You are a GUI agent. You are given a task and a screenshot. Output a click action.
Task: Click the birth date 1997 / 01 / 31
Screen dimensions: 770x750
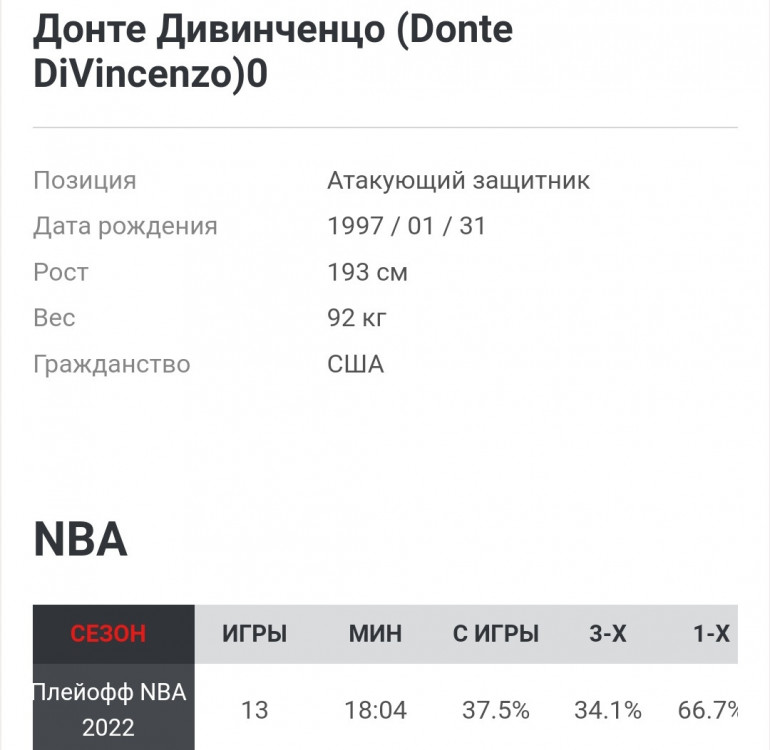406,226
